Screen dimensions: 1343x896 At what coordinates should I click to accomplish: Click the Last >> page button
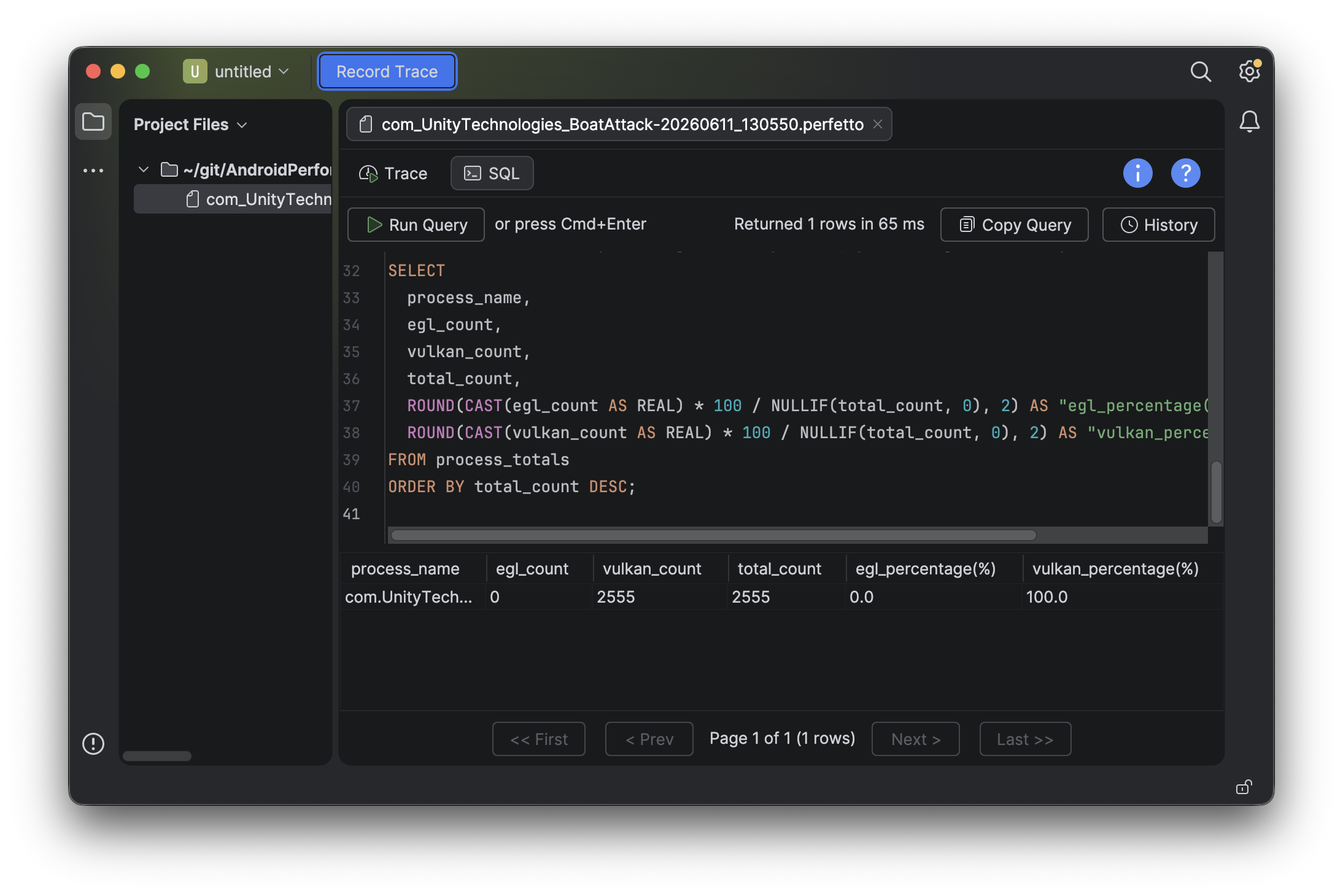click(x=1026, y=739)
